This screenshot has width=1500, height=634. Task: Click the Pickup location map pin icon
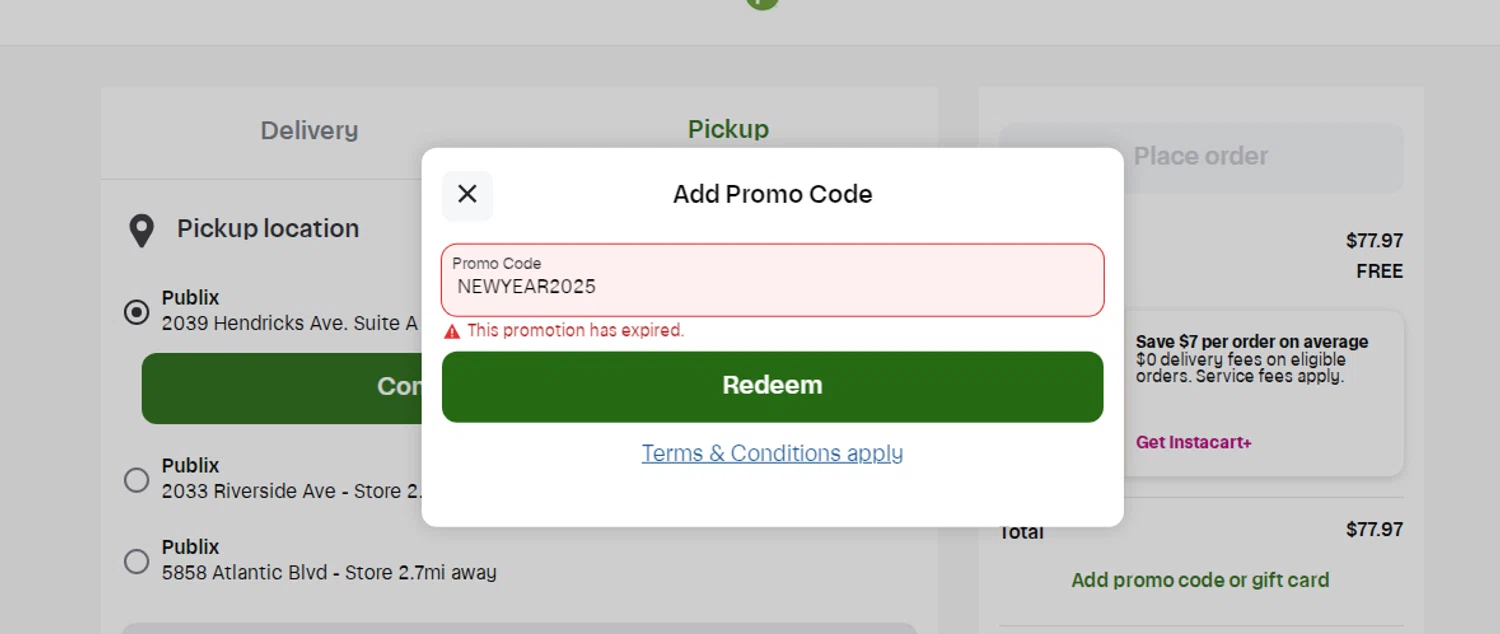click(x=142, y=230)
